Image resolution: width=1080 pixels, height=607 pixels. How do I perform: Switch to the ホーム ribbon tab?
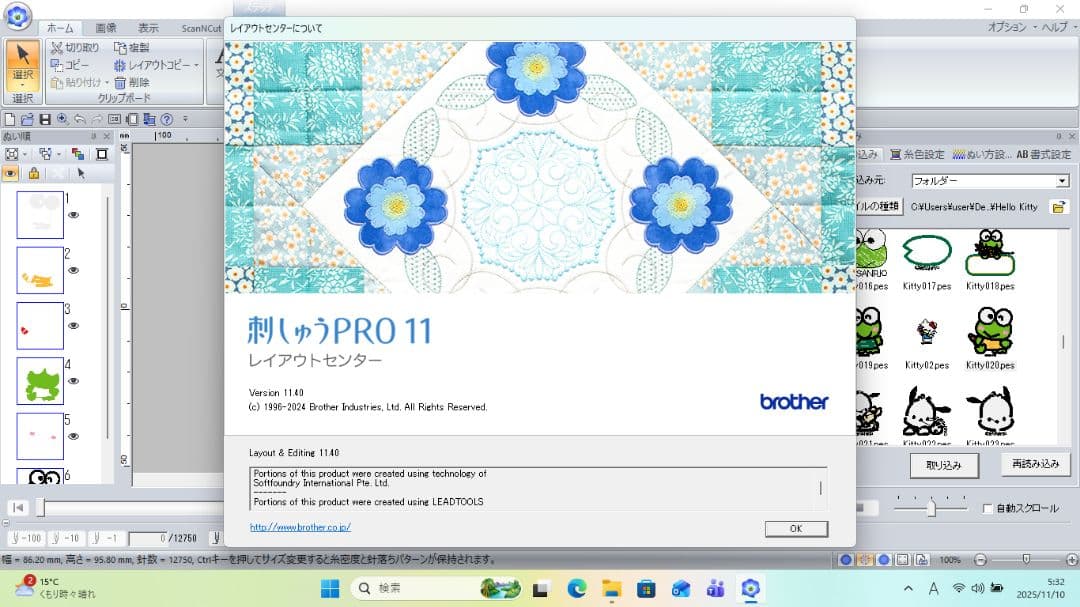click(60, 28)
